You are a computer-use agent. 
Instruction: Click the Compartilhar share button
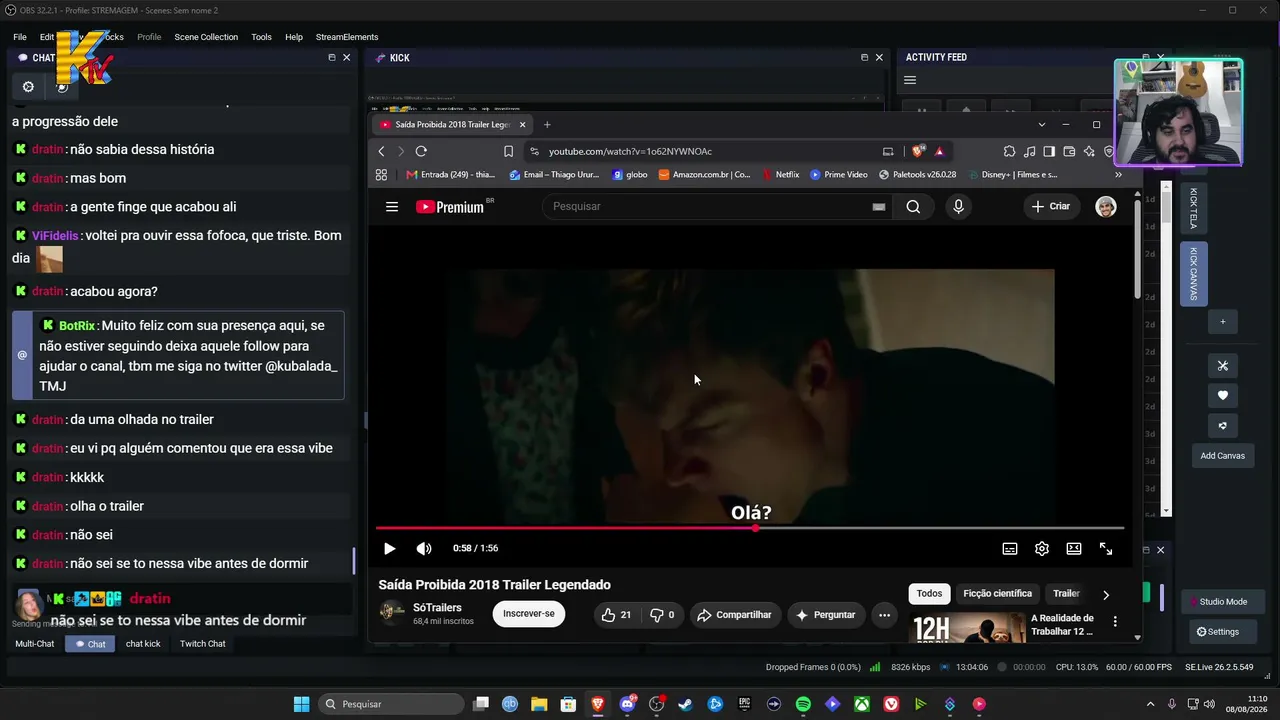pyautogui.click(x=734, y=615)
